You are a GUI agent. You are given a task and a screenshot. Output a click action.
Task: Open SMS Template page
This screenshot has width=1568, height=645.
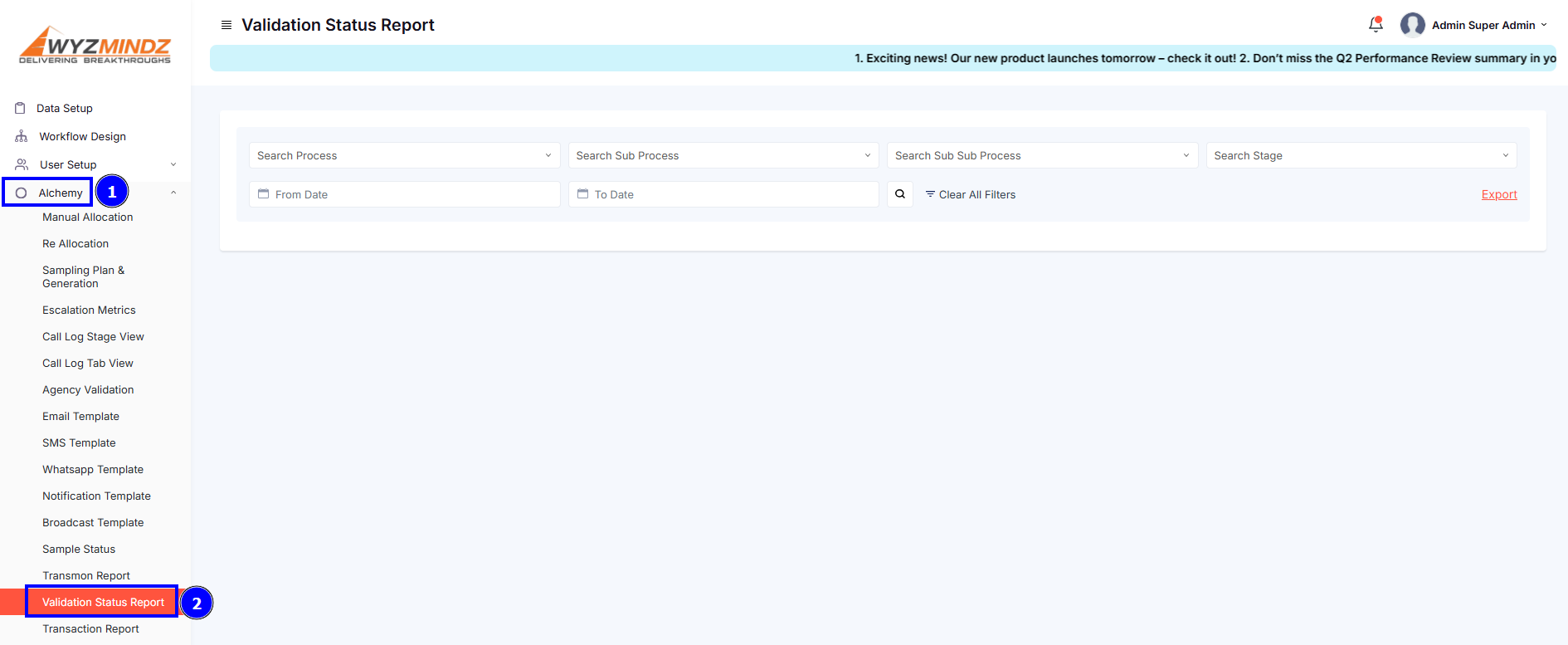(79, 442)
